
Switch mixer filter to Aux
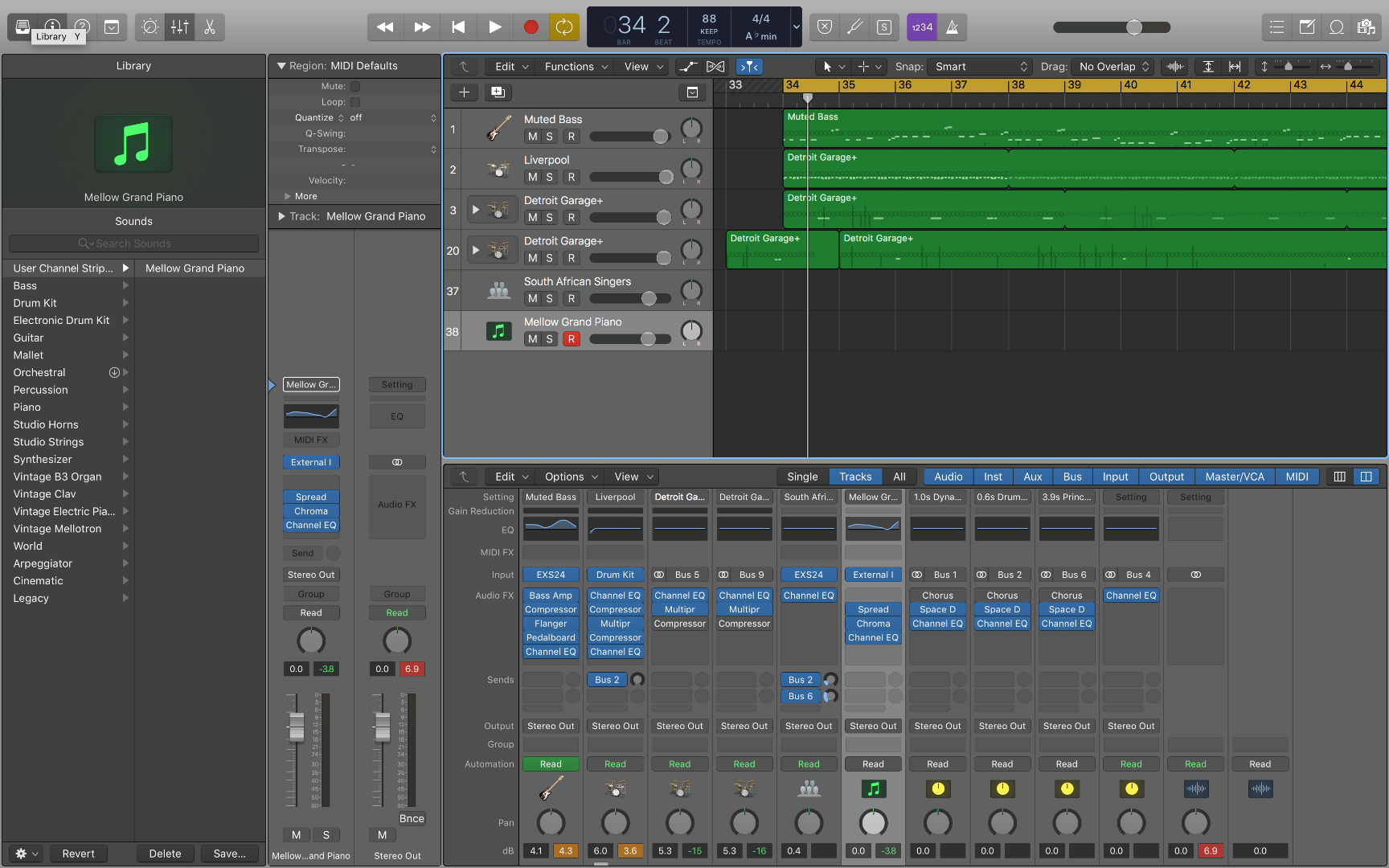coord(1032,477)
